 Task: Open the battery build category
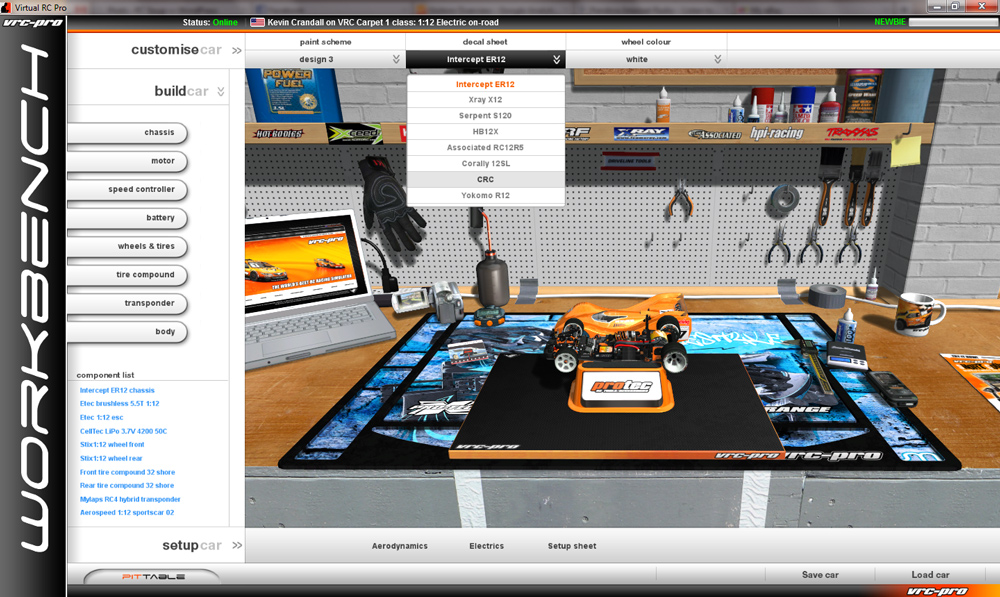point(128,218)
